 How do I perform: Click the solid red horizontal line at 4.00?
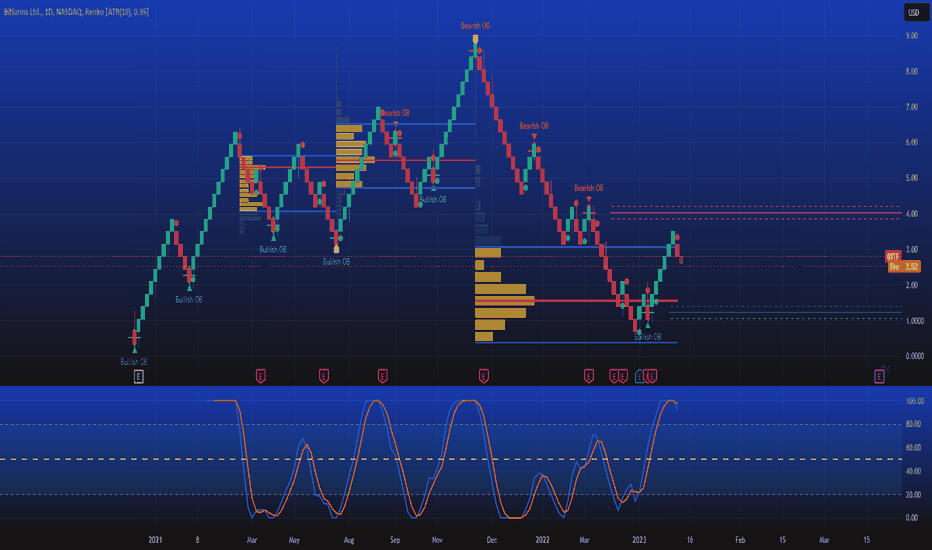click(755, 212)
